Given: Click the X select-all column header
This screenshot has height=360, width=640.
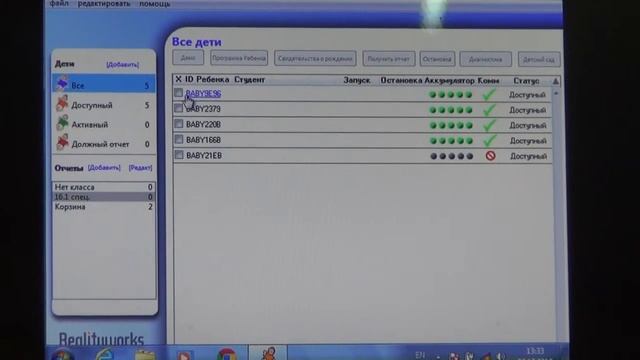Looking at the screenshot, I should click(x=178, y=80).
